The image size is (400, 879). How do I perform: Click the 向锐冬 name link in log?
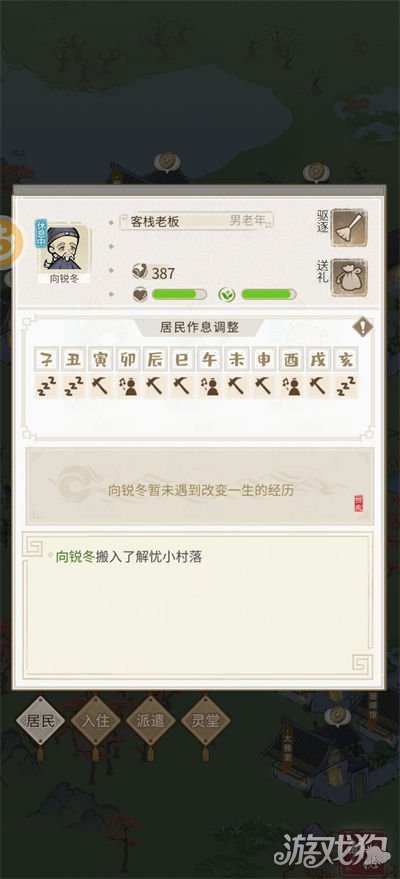[76, 557]
